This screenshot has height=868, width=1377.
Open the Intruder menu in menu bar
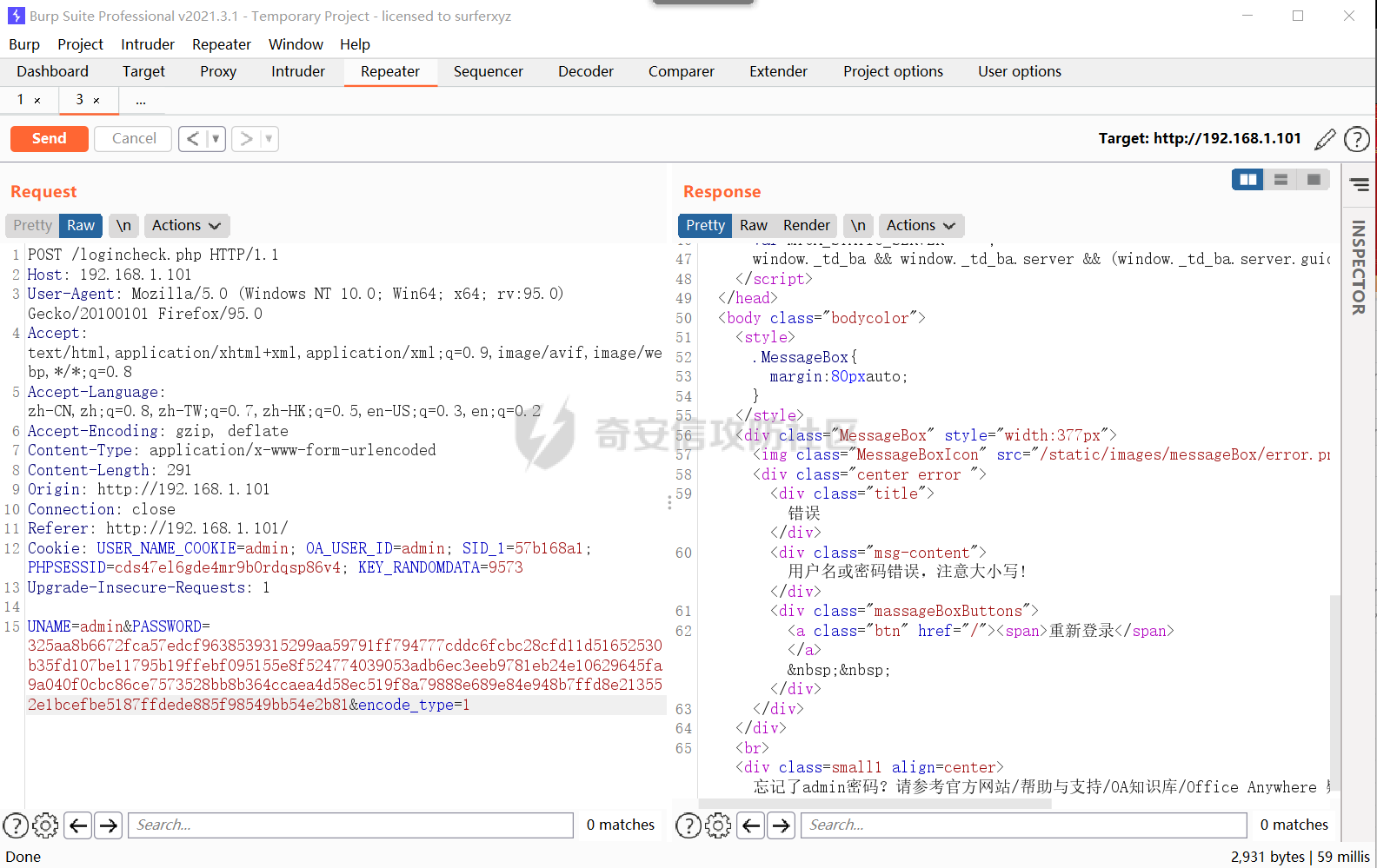[x=148, y=44]
